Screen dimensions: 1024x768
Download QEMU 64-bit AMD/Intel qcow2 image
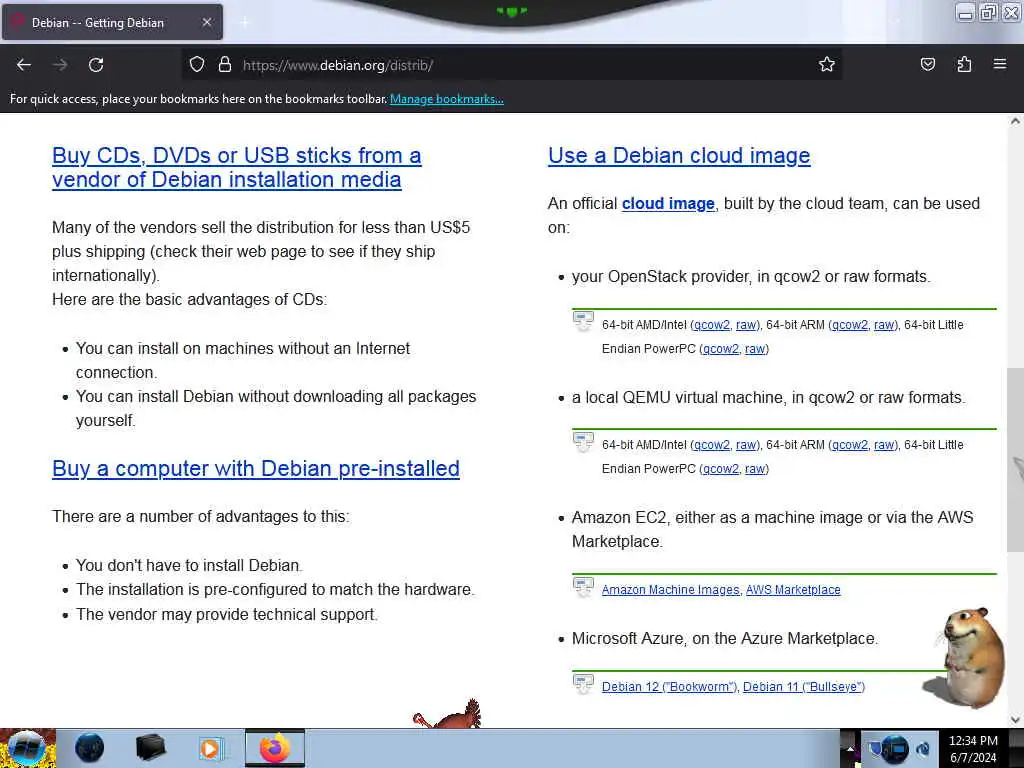point(712,445)
